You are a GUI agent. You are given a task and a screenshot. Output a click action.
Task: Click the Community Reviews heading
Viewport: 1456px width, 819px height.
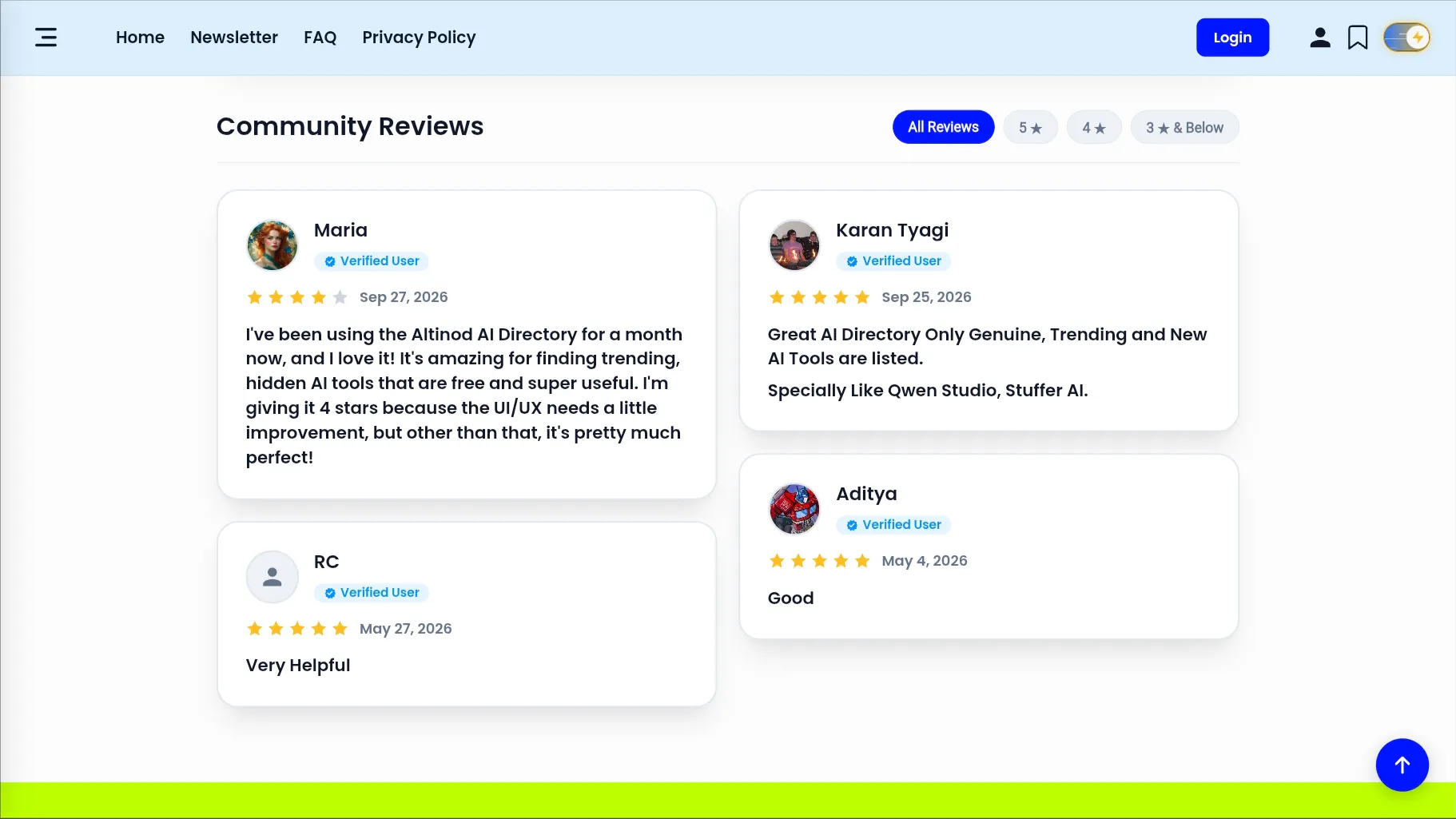point(350,126)
